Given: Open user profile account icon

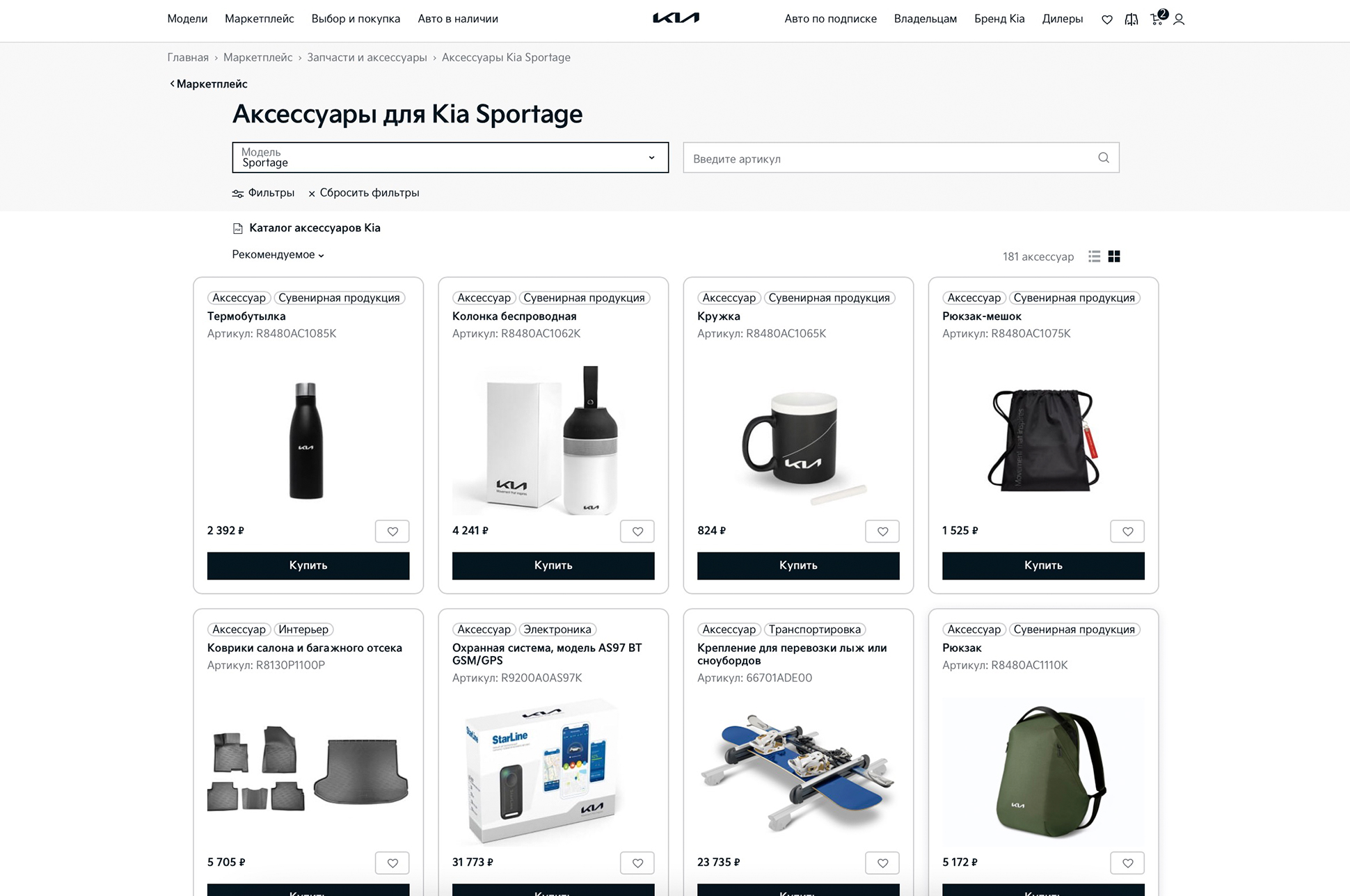Looking at the screenshot, I should click(x=1179, y=19).
